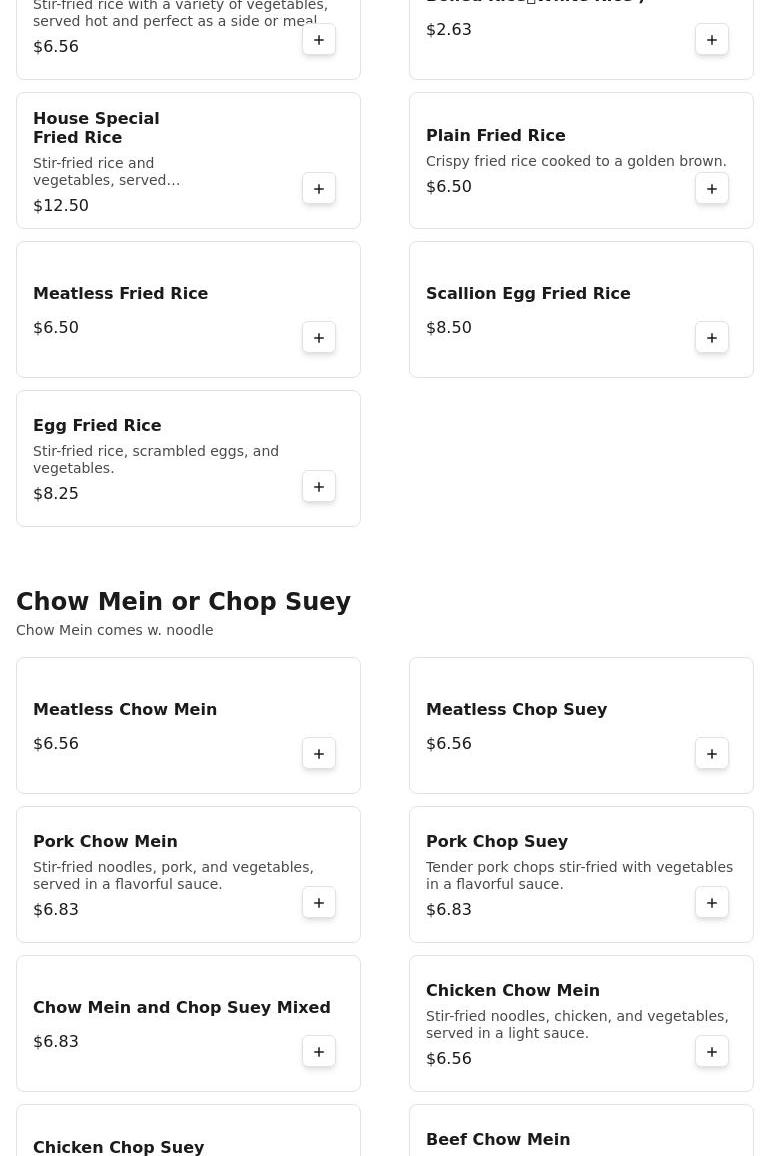Add House Special Fried Rice to cart
The width and height of the screenshot is (770, 1156).
tap(319, 189)
